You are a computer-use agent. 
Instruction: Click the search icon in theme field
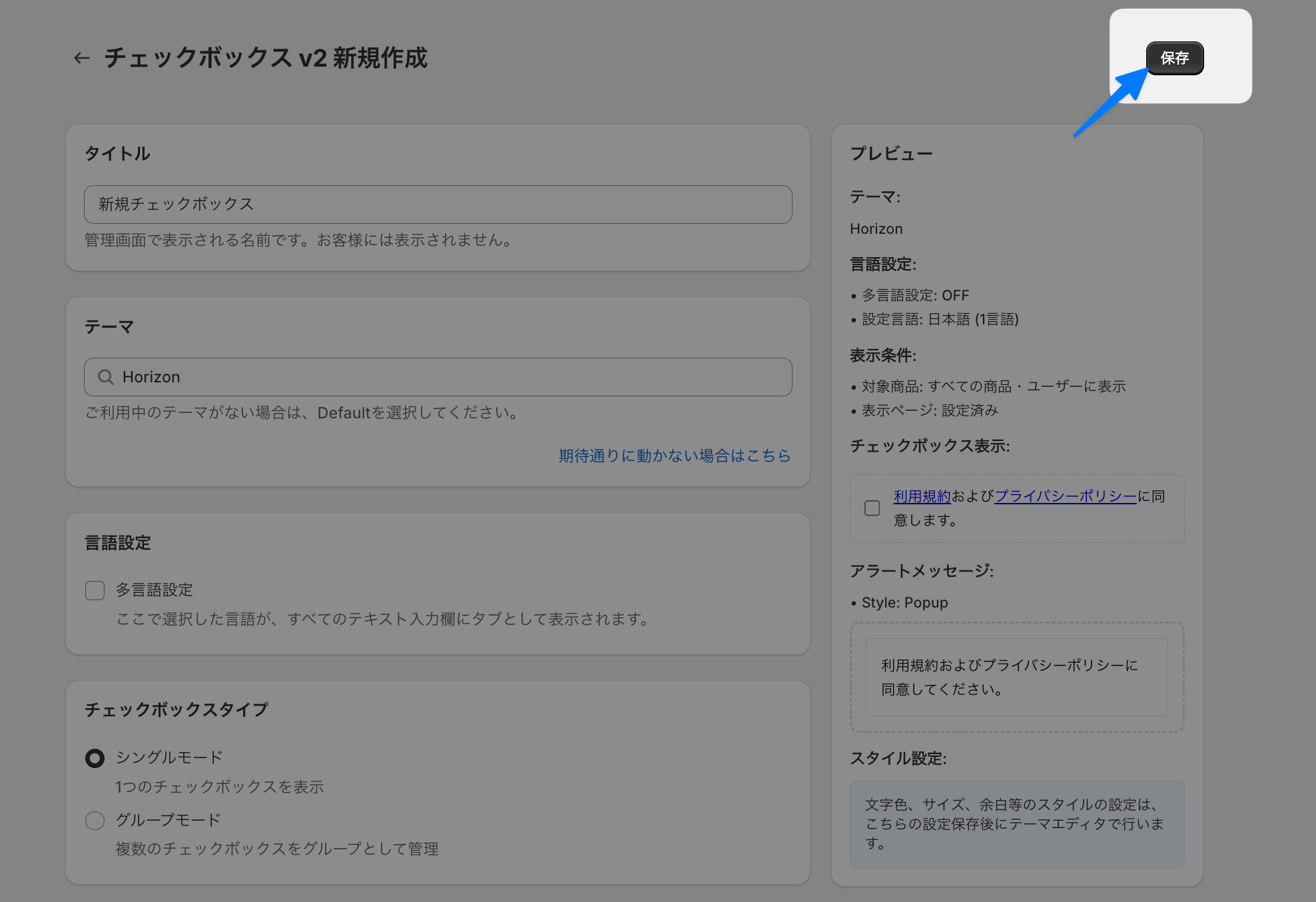tap(105, 377)
